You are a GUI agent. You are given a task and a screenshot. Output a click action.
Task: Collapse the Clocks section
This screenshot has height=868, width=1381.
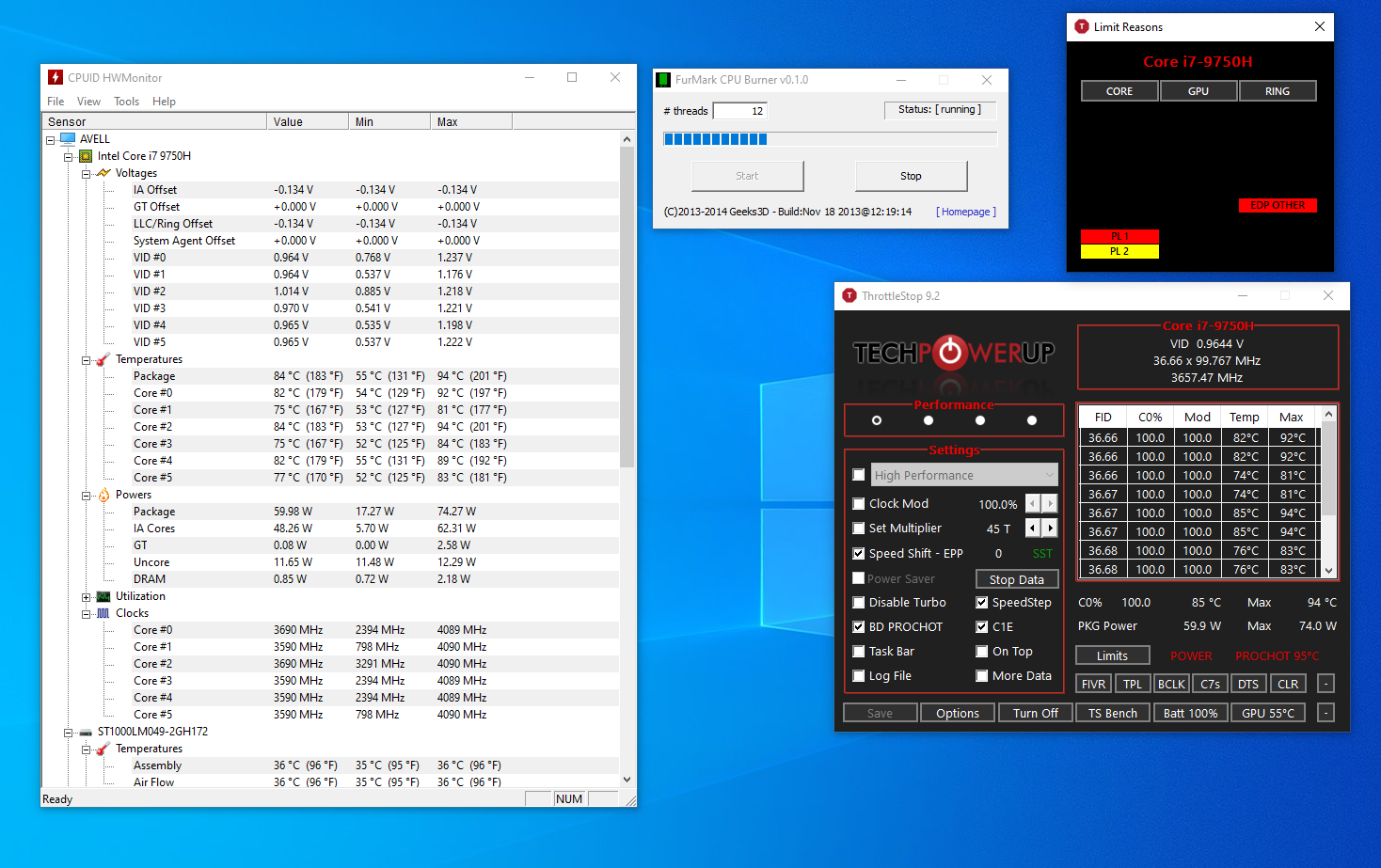(86, 613)
